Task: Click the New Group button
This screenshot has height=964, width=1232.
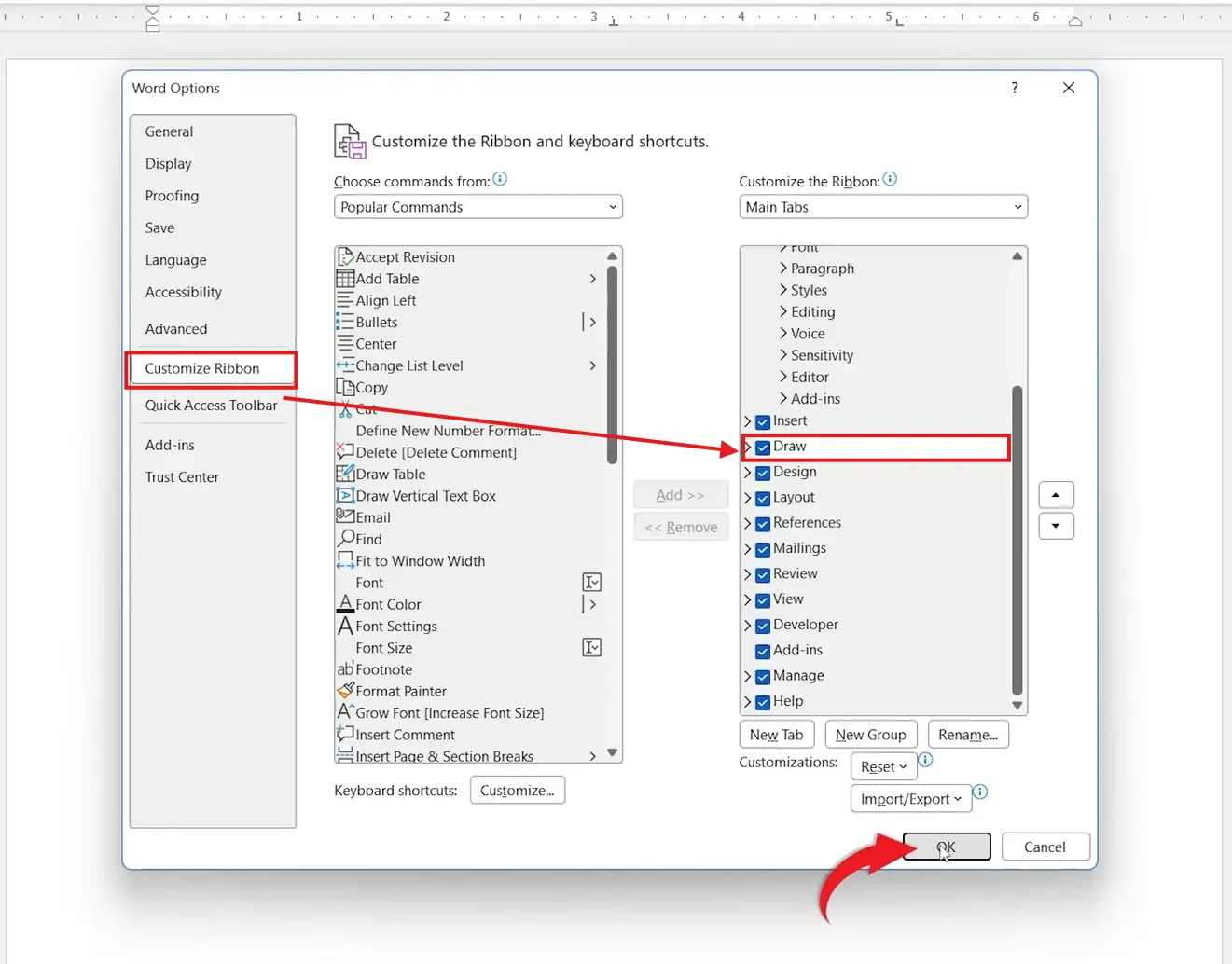Action: click(x=871, y=735)
